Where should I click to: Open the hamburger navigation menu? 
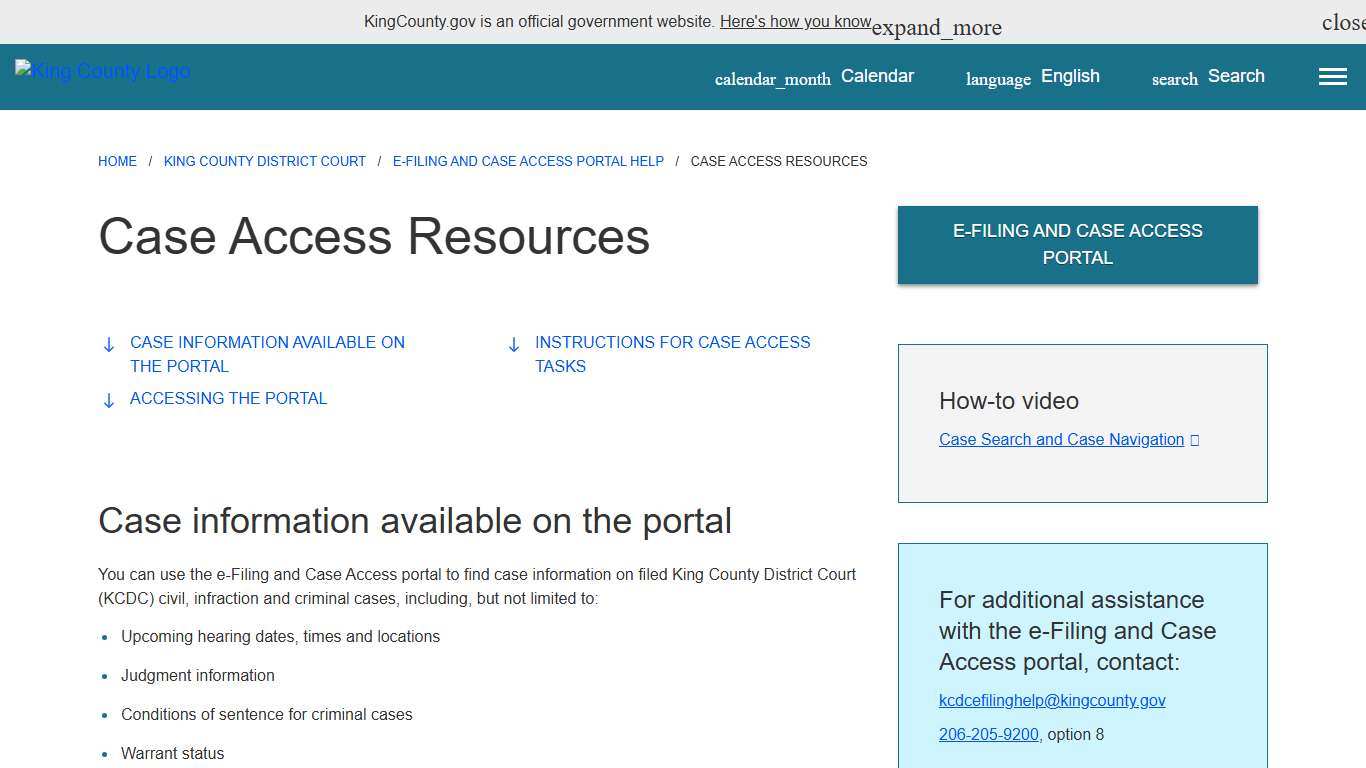[x=1332, y=76]
